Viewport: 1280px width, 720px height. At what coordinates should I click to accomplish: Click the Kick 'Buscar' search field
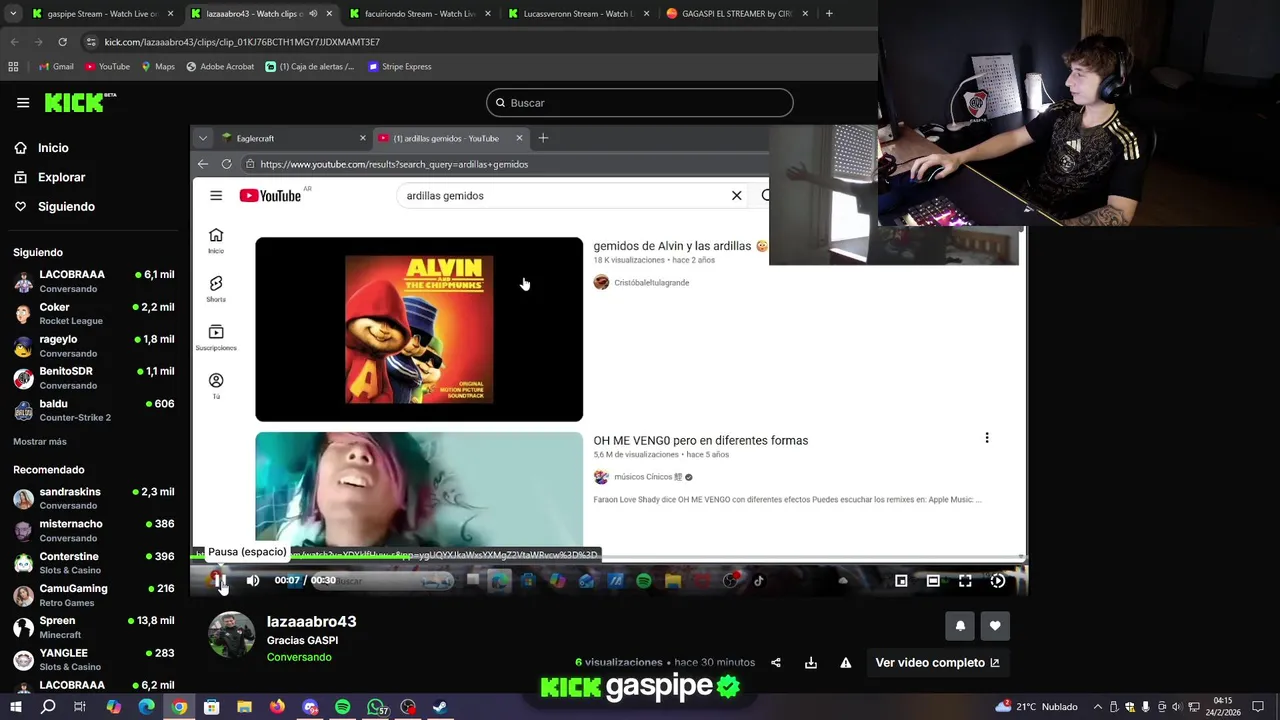click(x=640, y=102)
